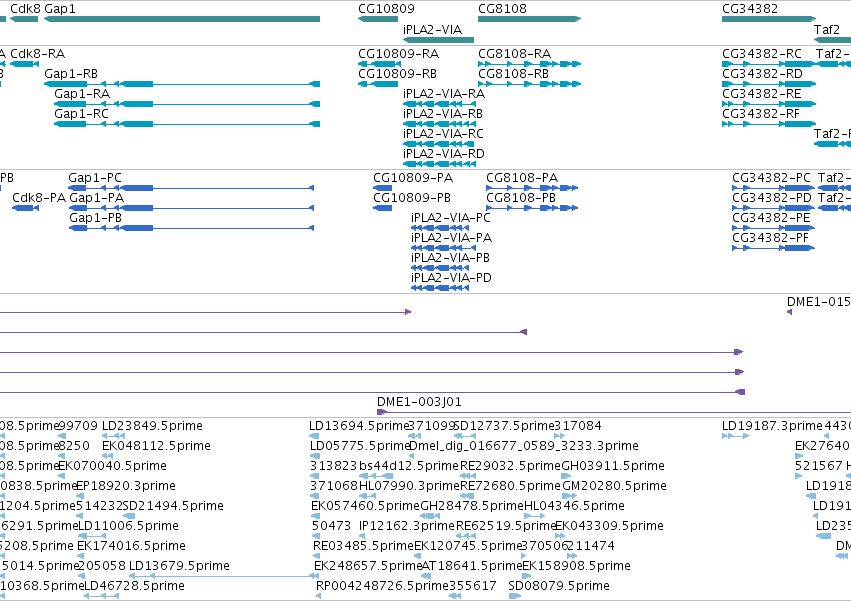Click EST label LD05775.5prime
The image size is (851, 601).
360,446
